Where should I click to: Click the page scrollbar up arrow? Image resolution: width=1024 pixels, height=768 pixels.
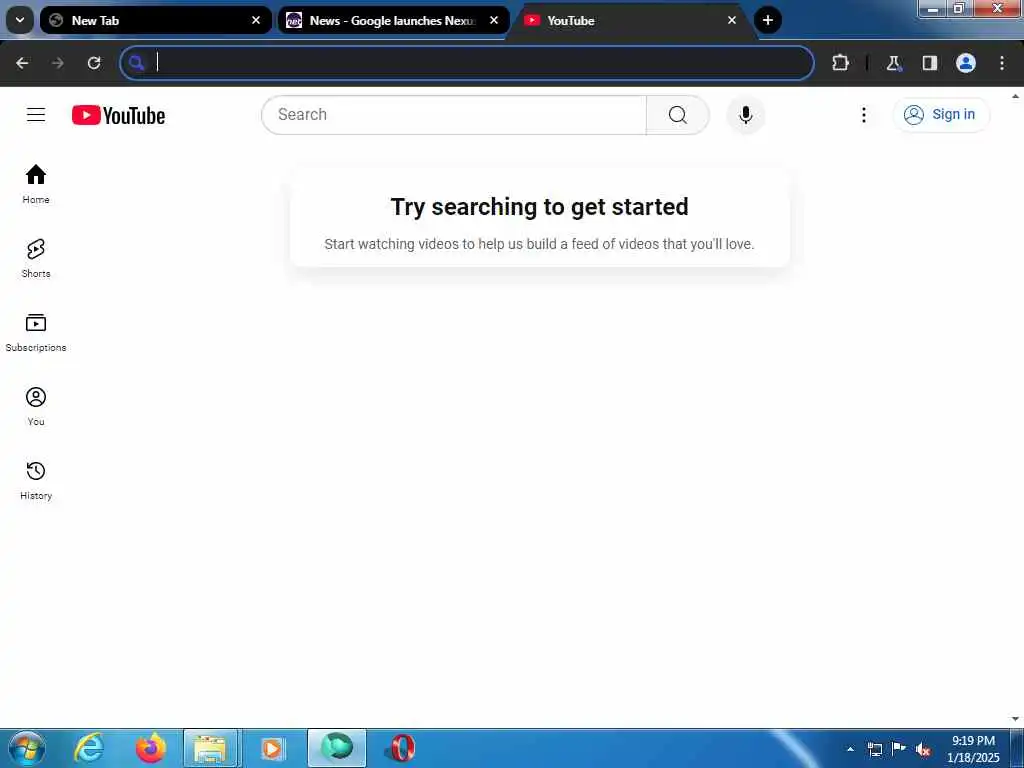[x=1016, y=97]
